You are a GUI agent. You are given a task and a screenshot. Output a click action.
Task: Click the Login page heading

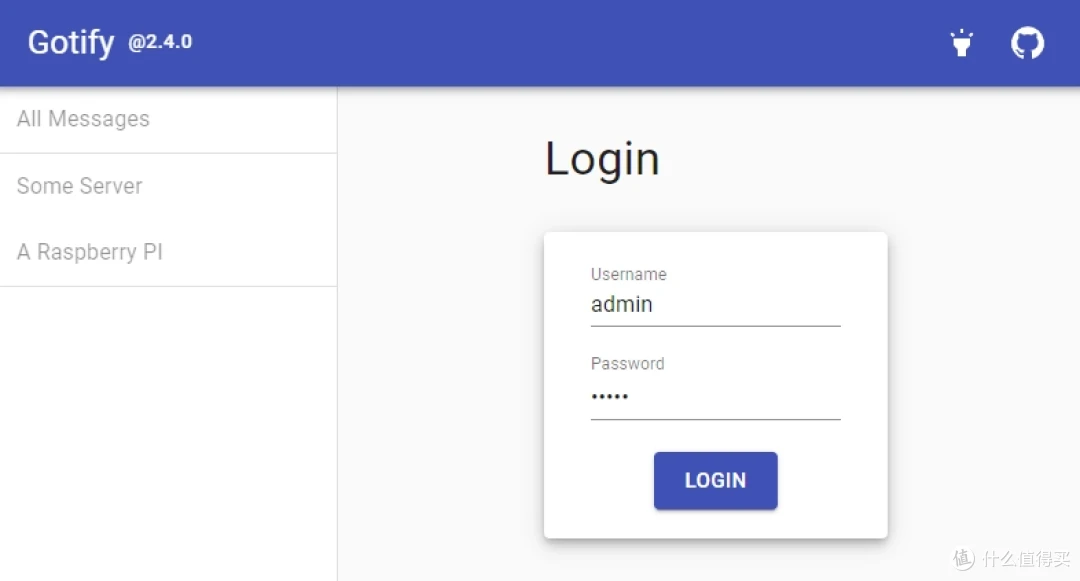pyautogui.click(x=601, y=158)
